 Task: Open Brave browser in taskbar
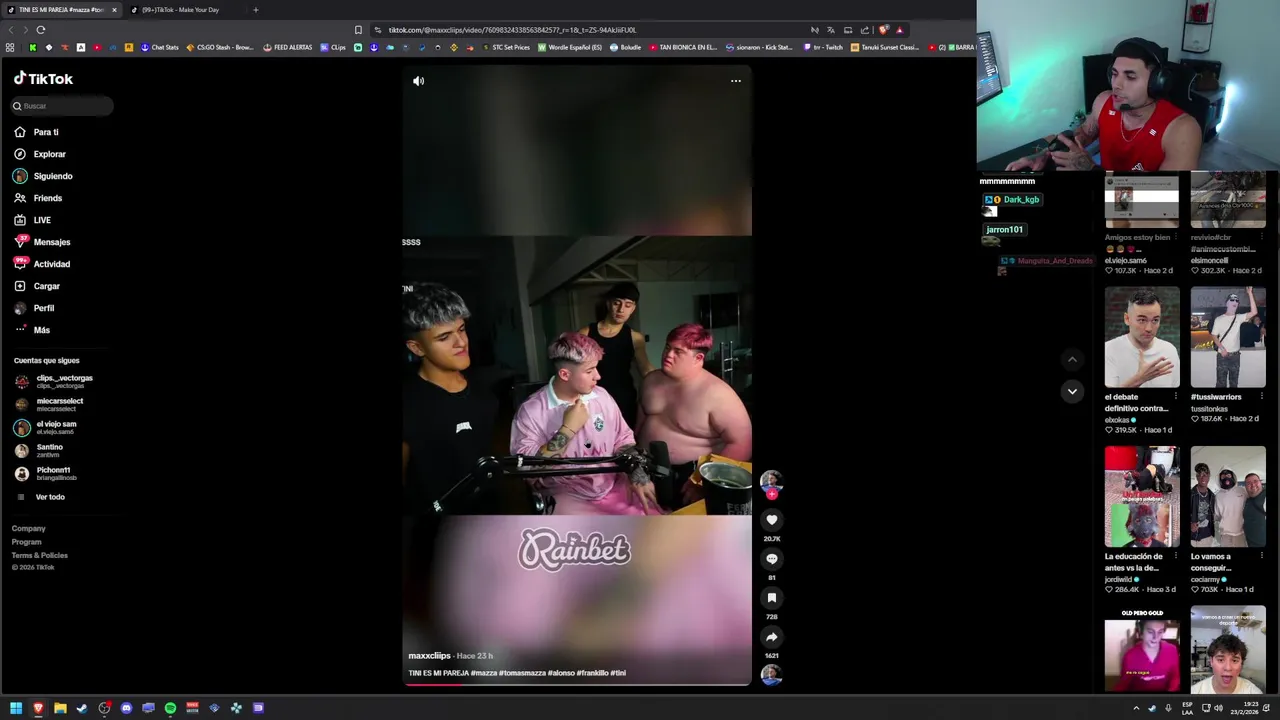[x=38, y=708]
